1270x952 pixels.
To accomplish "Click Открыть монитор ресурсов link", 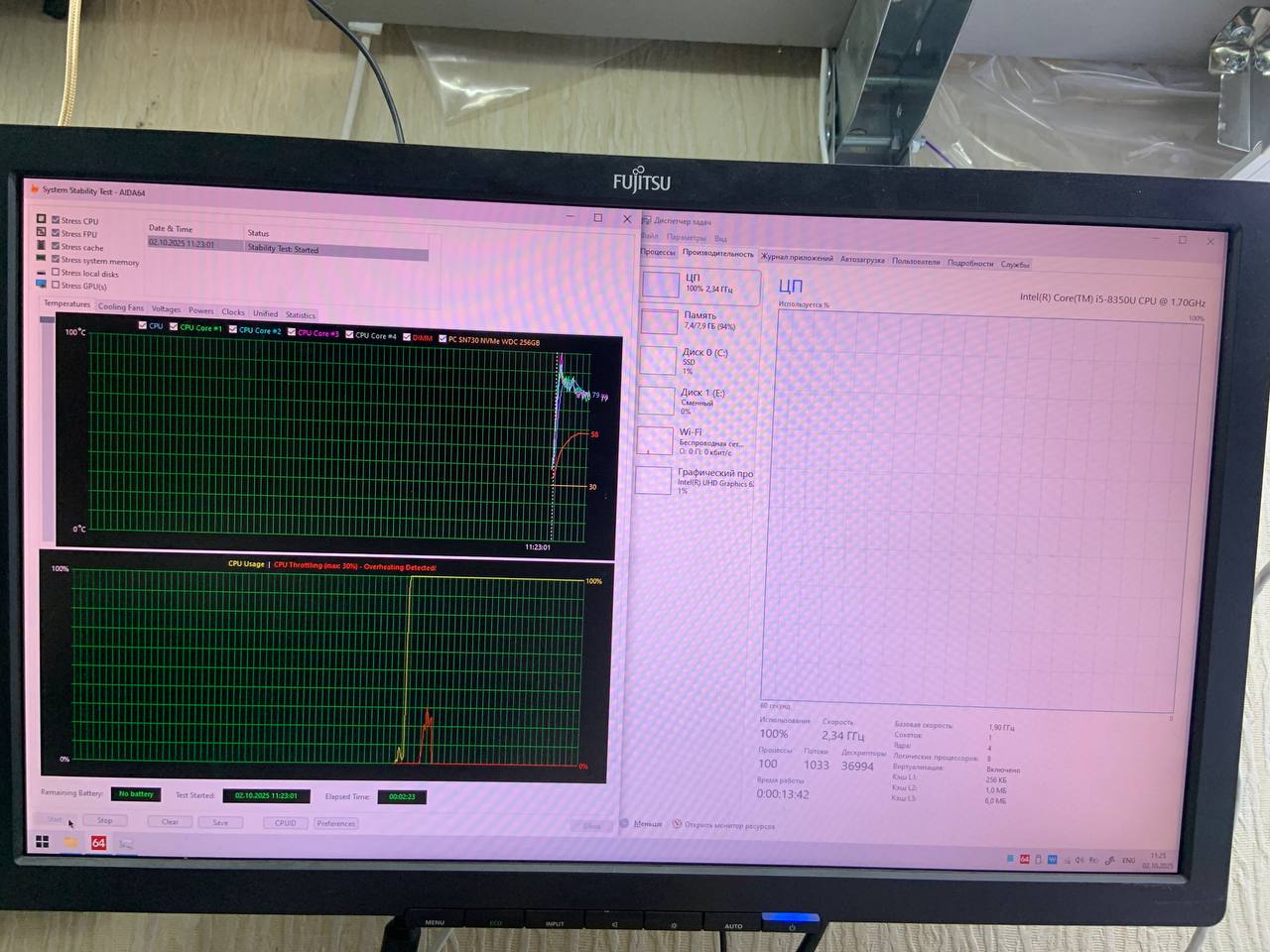I will click(729, 825).
